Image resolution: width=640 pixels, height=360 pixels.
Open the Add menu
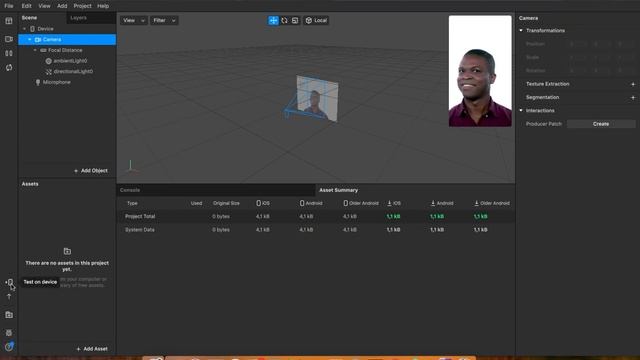62,6
